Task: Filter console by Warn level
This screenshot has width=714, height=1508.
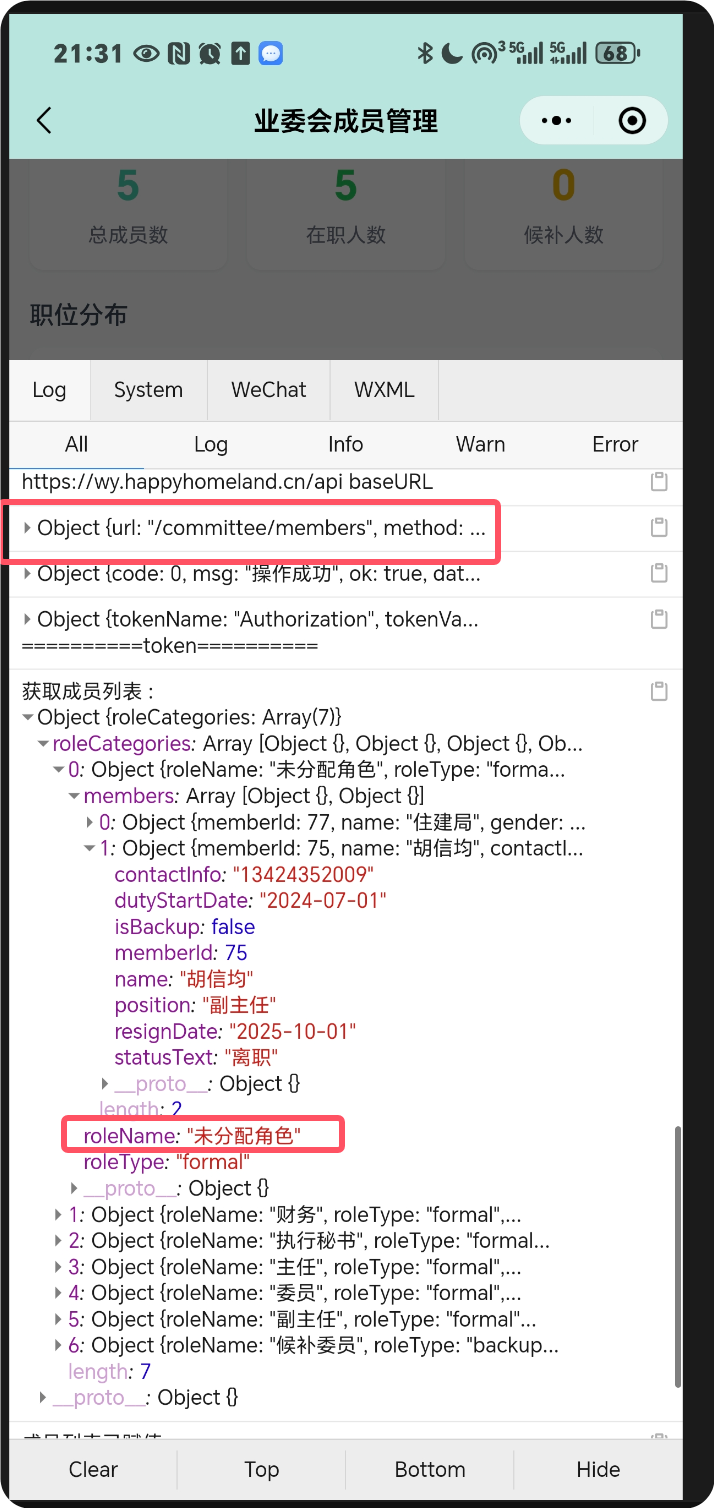Action: pos(480,444)
